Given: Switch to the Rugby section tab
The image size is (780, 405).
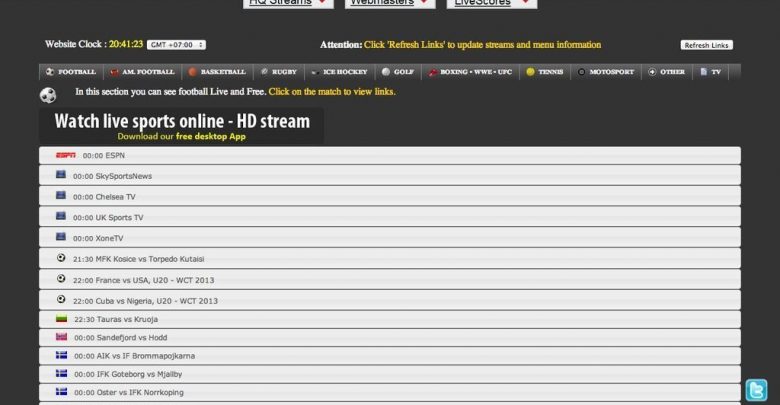Looking at the screenshot, I should (x=279, y=72).
